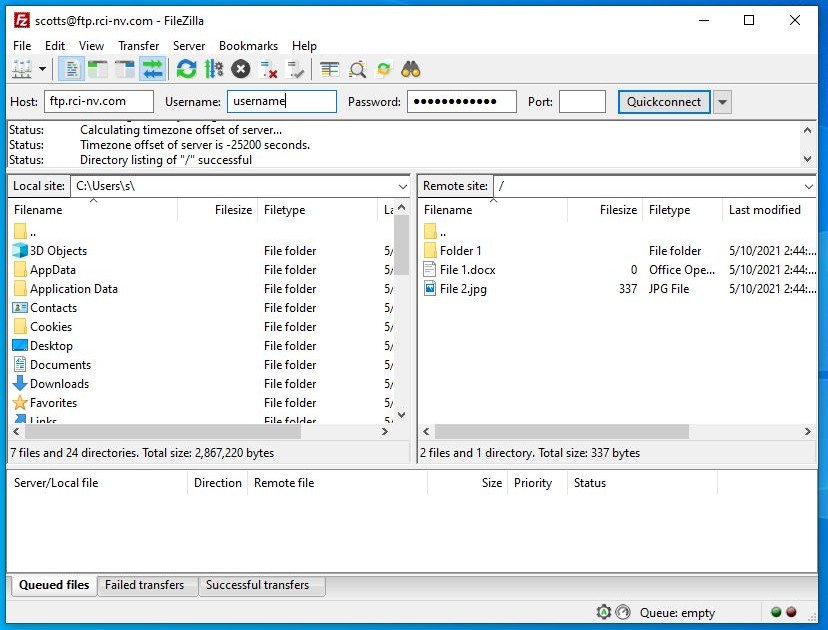This screenshot has height=630, width=828.
Task: Sort remote files by Filetype column
Action: [682, 210]
